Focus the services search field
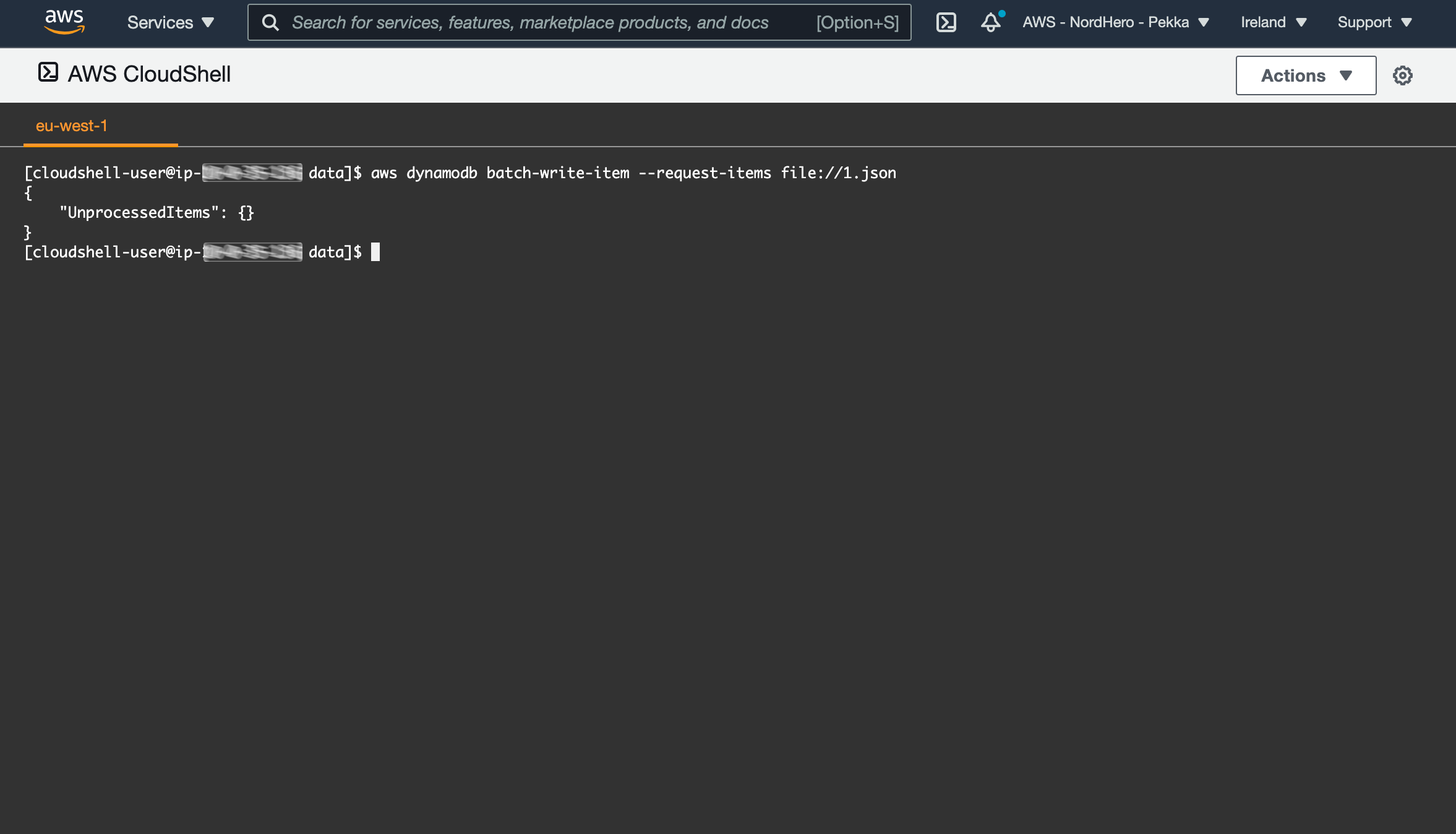 [x=579, y=22]
